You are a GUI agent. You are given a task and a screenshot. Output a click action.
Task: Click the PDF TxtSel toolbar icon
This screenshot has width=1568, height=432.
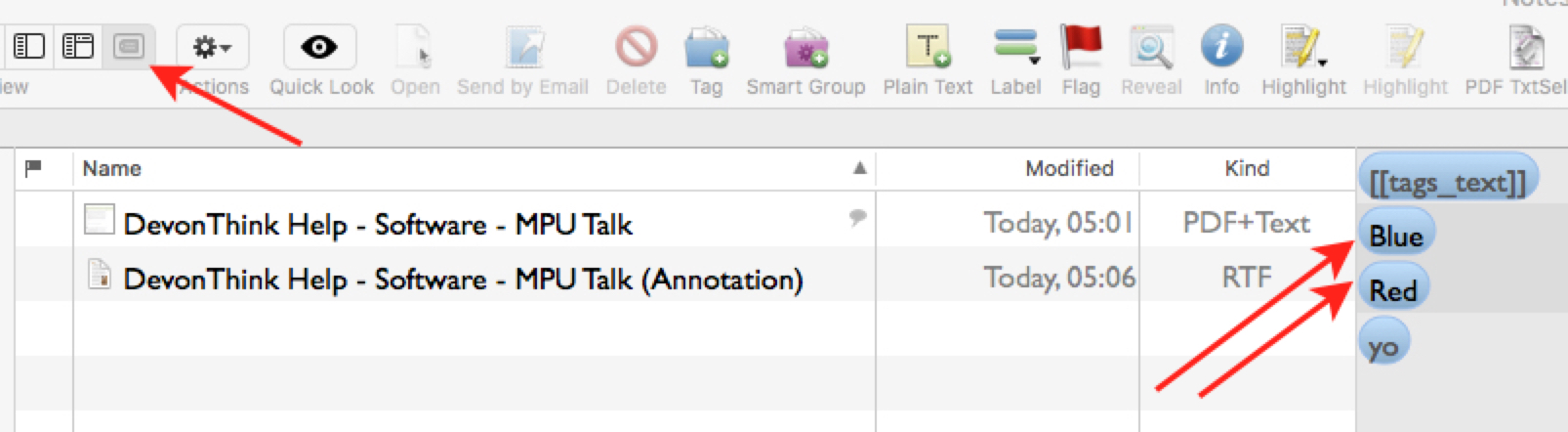(x=1526, y=47)
